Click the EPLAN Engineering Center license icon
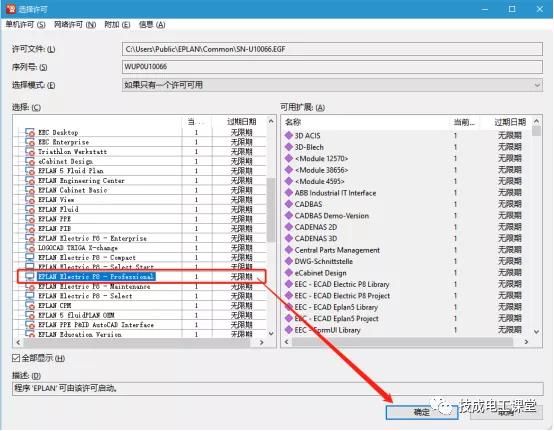This screenshot has height=431, width=554. 30,181
